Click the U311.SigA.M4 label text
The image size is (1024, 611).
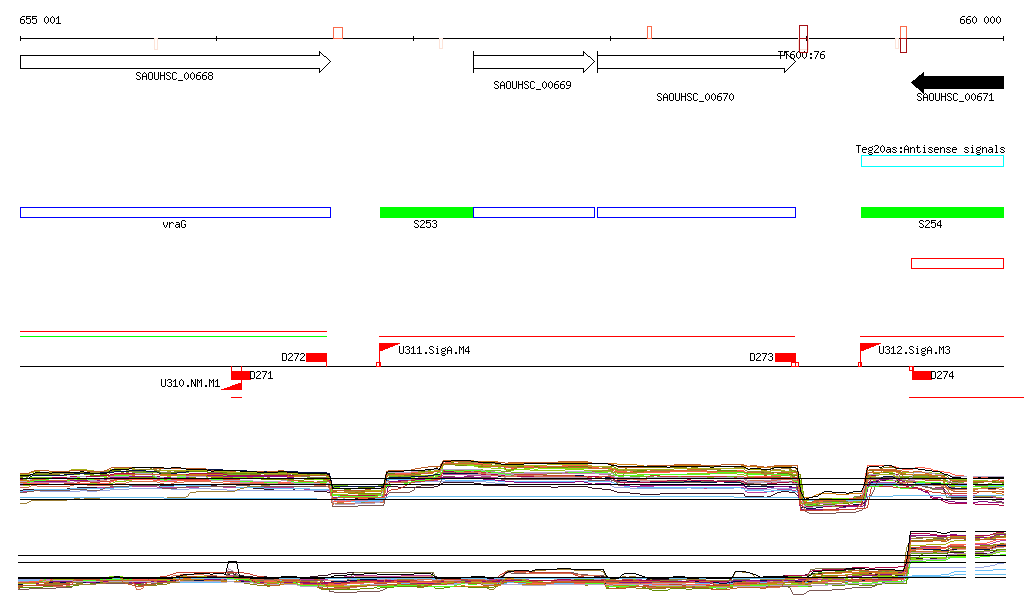click(434, 351)
